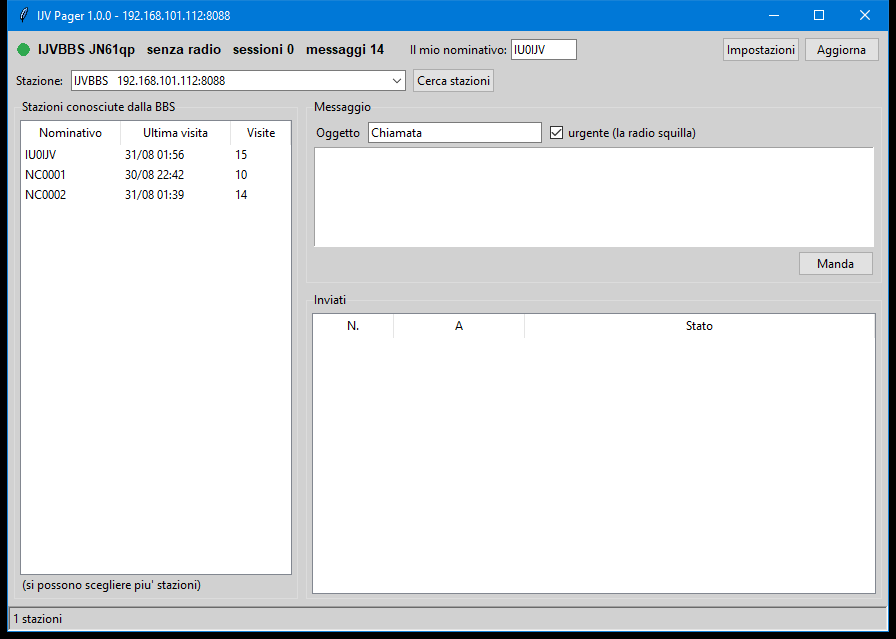Click the 'senza radio' status text
This screenshot has width=896, height=639.
coord(183,50)
